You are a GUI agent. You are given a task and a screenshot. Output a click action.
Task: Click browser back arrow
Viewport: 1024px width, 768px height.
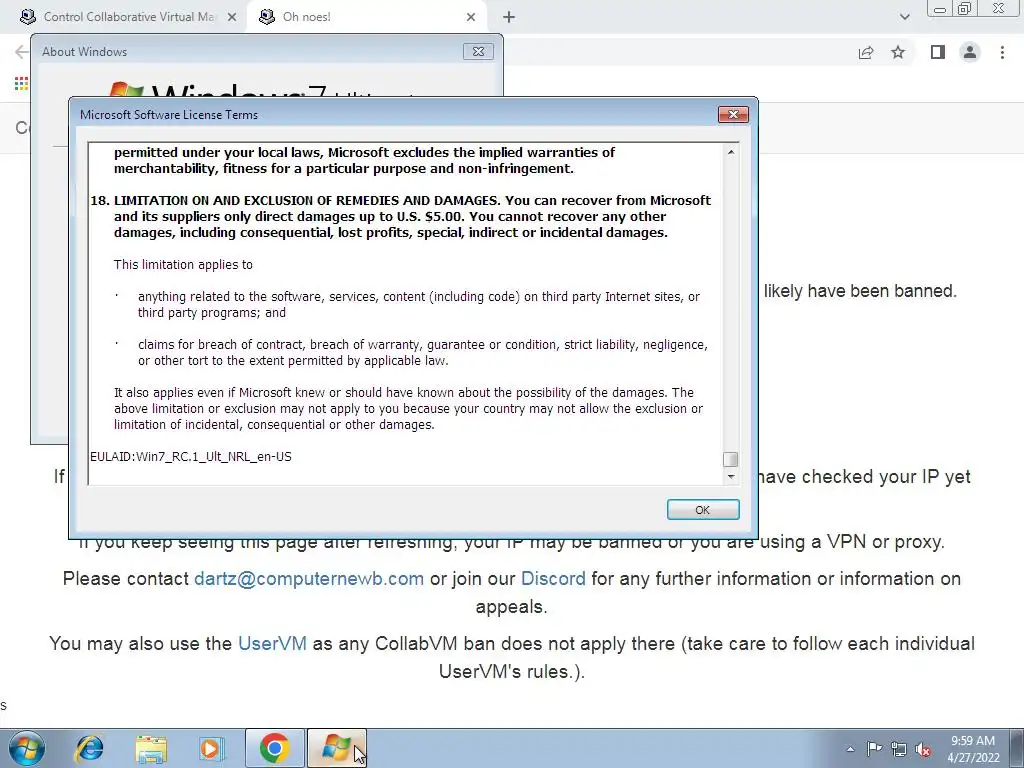[22, 52]
